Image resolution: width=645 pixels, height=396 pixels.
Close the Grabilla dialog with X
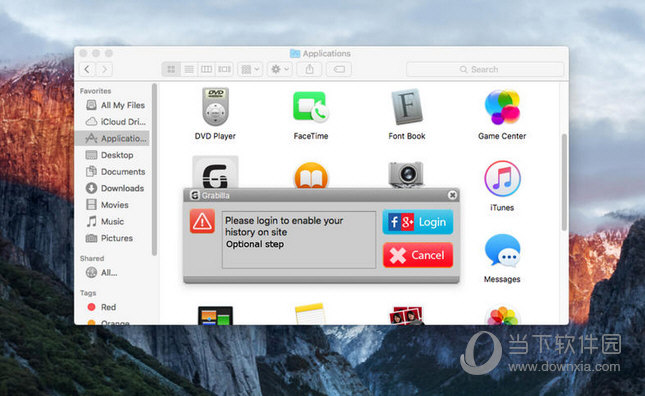click(x=452, y=195)
